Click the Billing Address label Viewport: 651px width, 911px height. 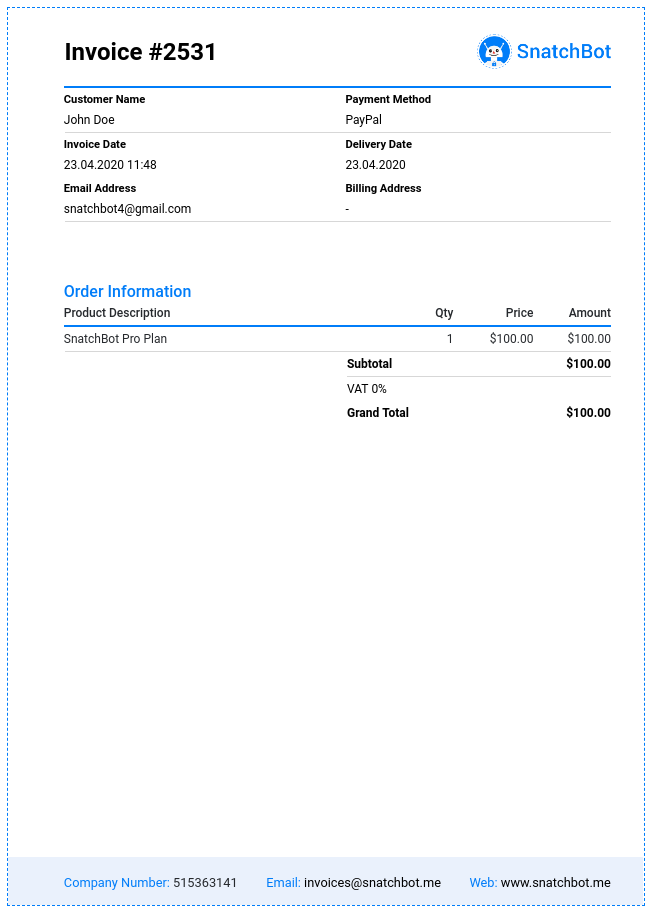coord(384,188)
